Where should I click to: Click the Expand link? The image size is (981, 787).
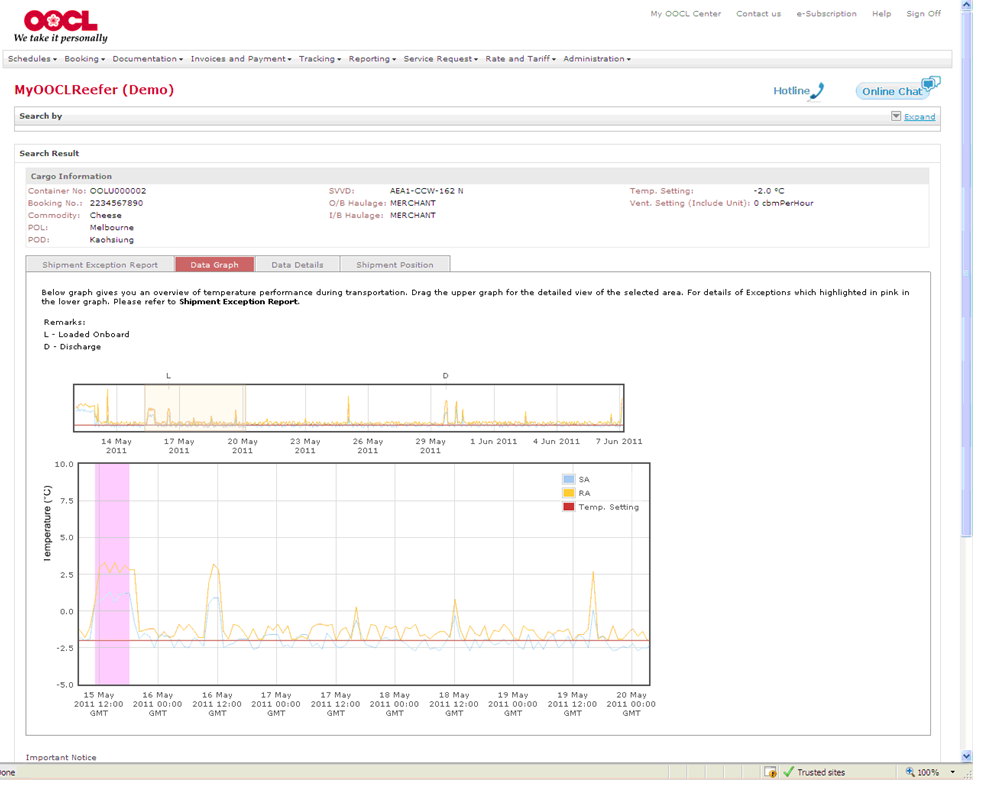(x=919, y=117)
